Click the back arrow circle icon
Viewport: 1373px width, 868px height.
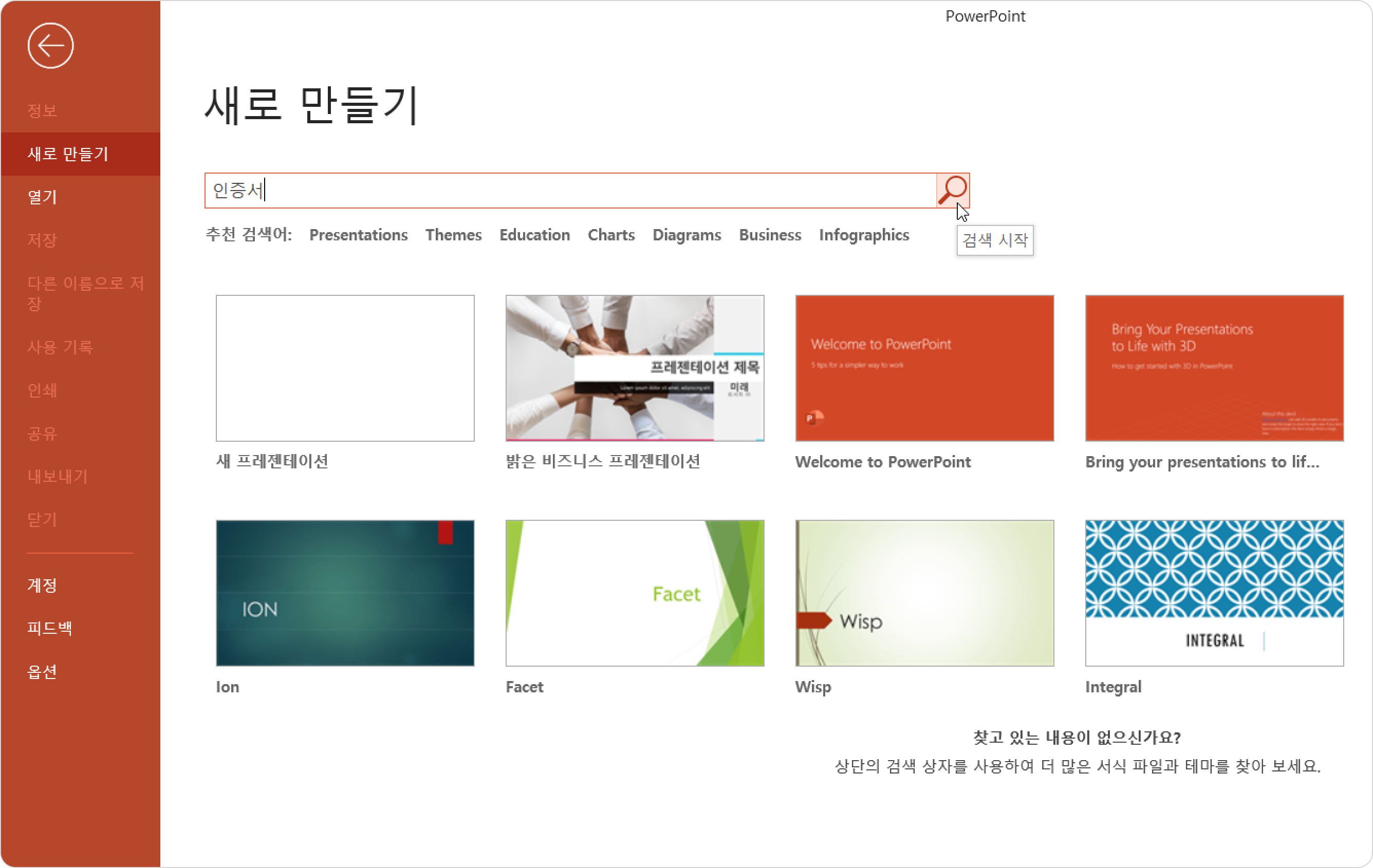coord(50,46)
